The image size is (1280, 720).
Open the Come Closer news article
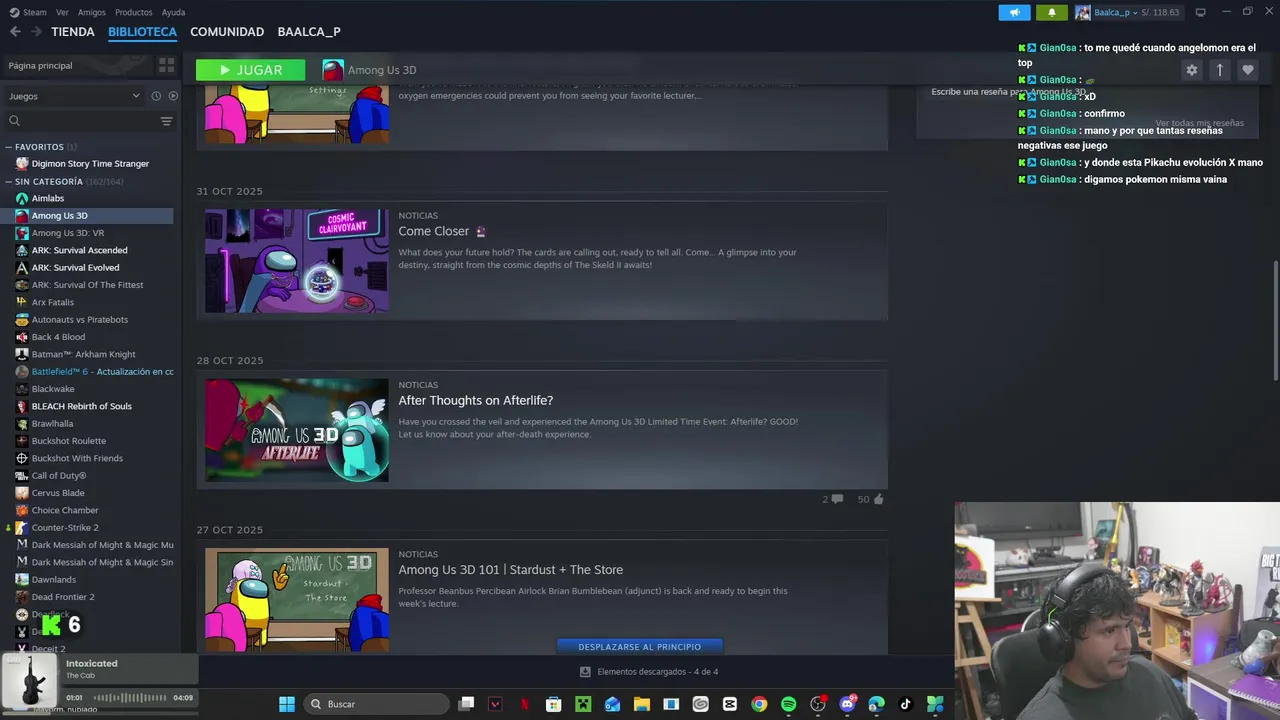coord(434,231)
